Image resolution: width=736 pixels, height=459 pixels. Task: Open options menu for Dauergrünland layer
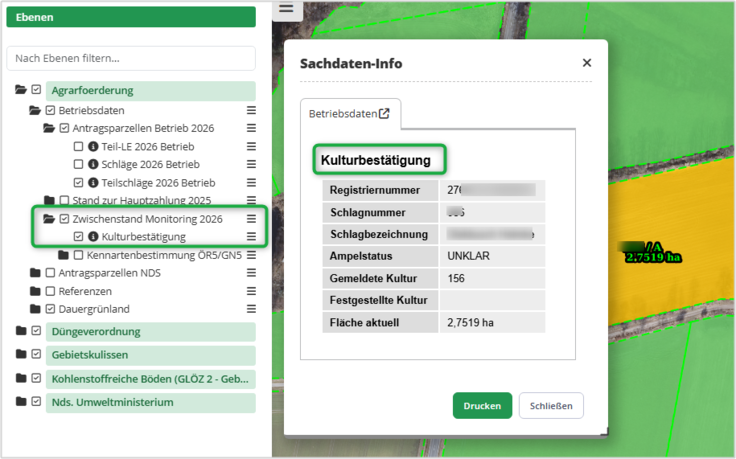click(x=251, y=309)
